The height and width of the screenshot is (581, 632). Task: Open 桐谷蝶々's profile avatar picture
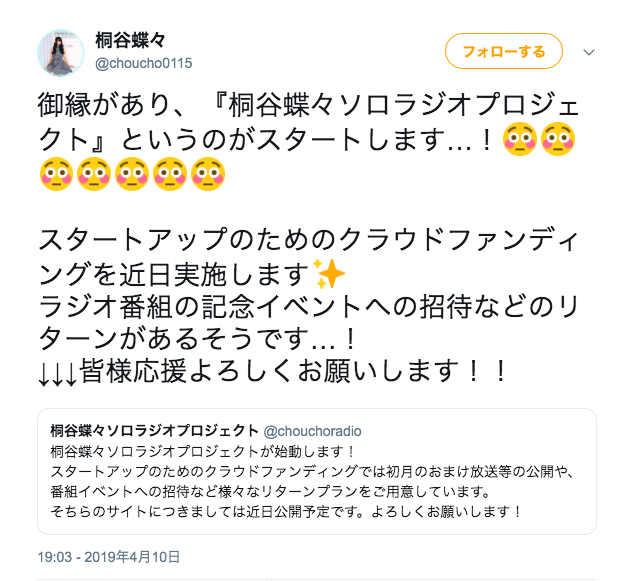[x=61, y=53]
